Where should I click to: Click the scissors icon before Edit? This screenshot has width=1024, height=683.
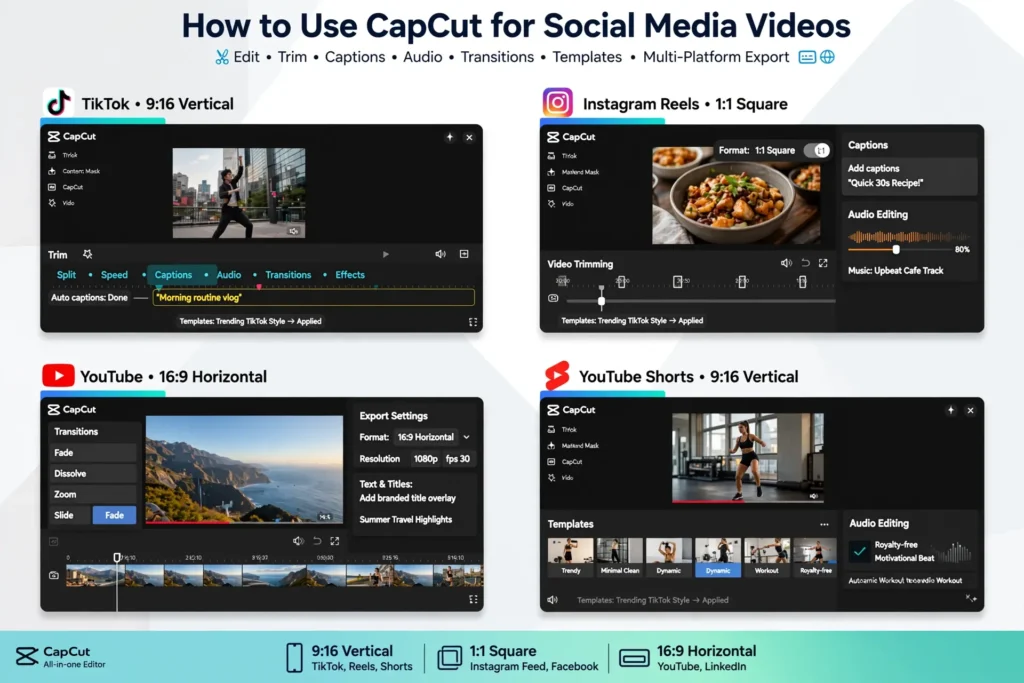coord(222,57)
